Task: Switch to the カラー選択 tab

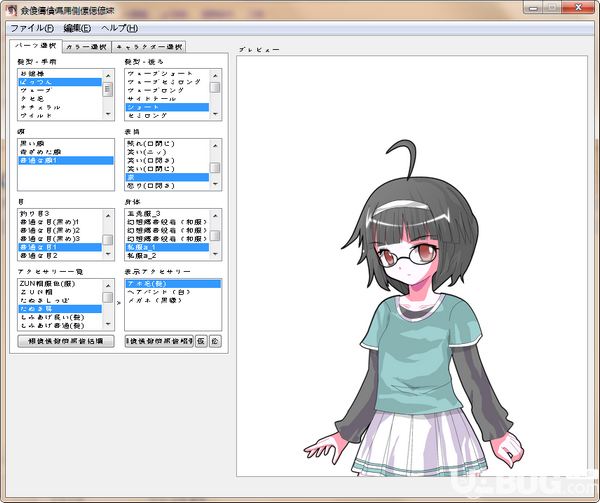Action: (x=86, y=47)
